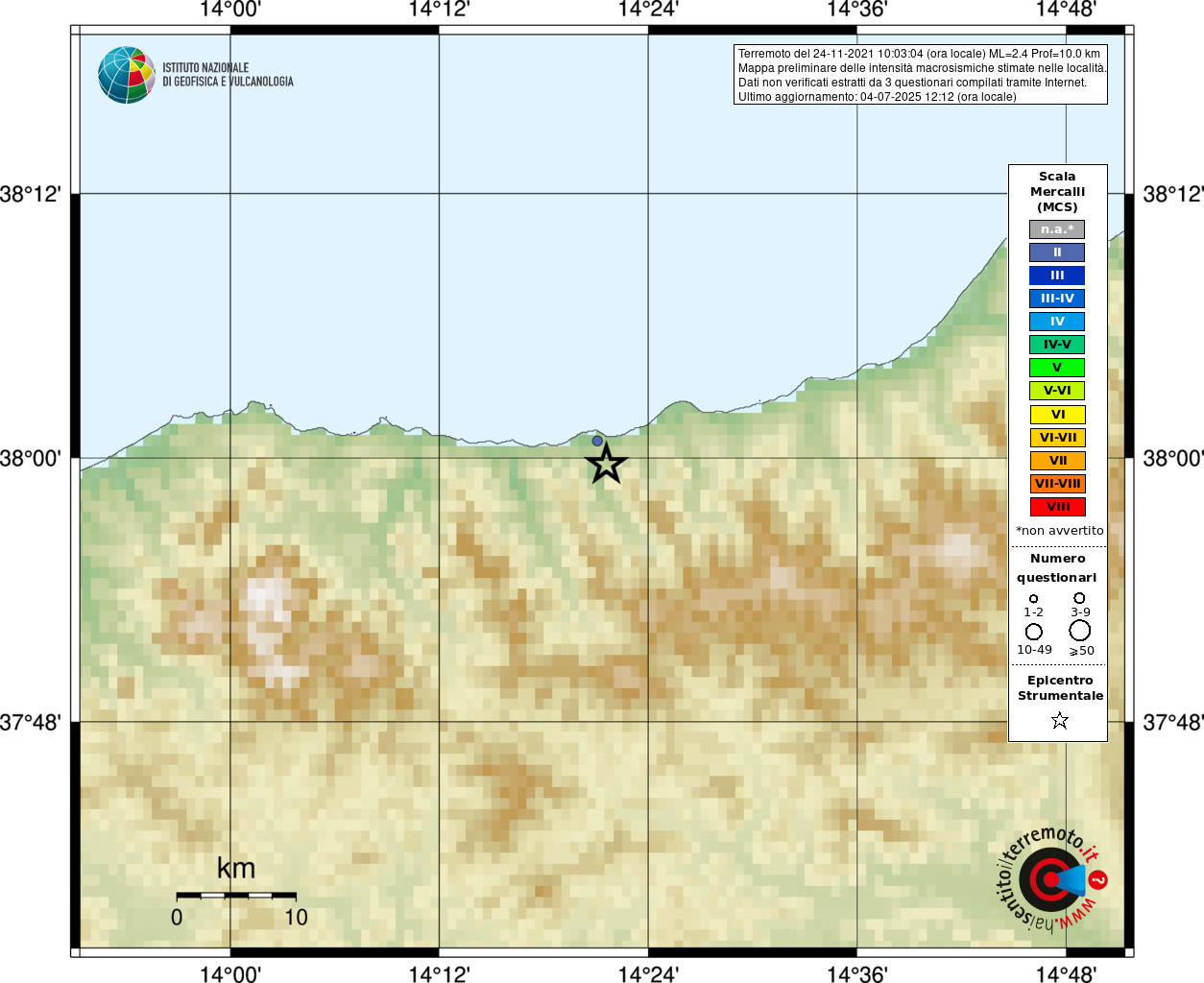Click the top 14°12' longitude label
The image size is (1204, 983).
pos(439,10)
